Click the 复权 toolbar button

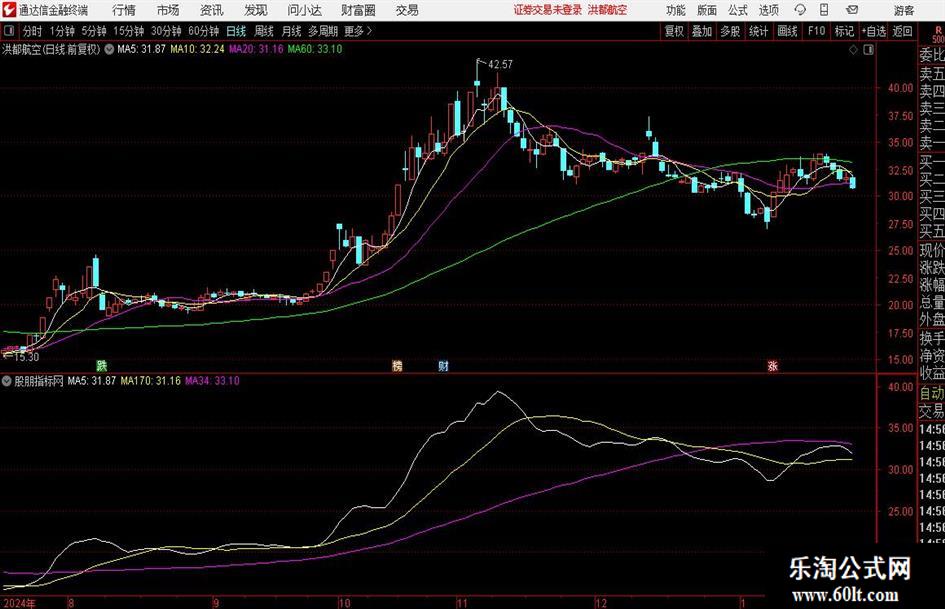(x=674, y=31)
